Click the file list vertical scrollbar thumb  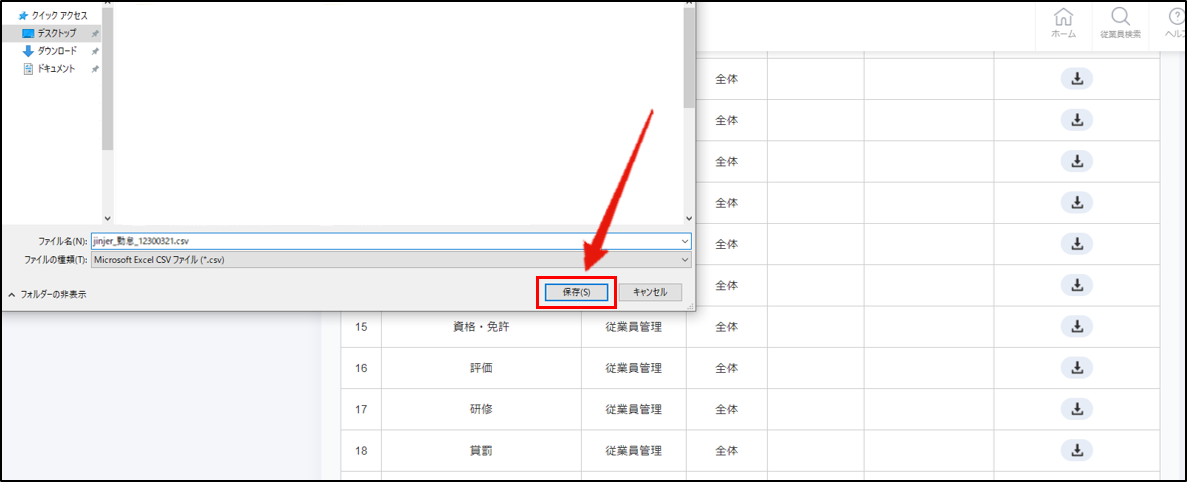(688, 57)
